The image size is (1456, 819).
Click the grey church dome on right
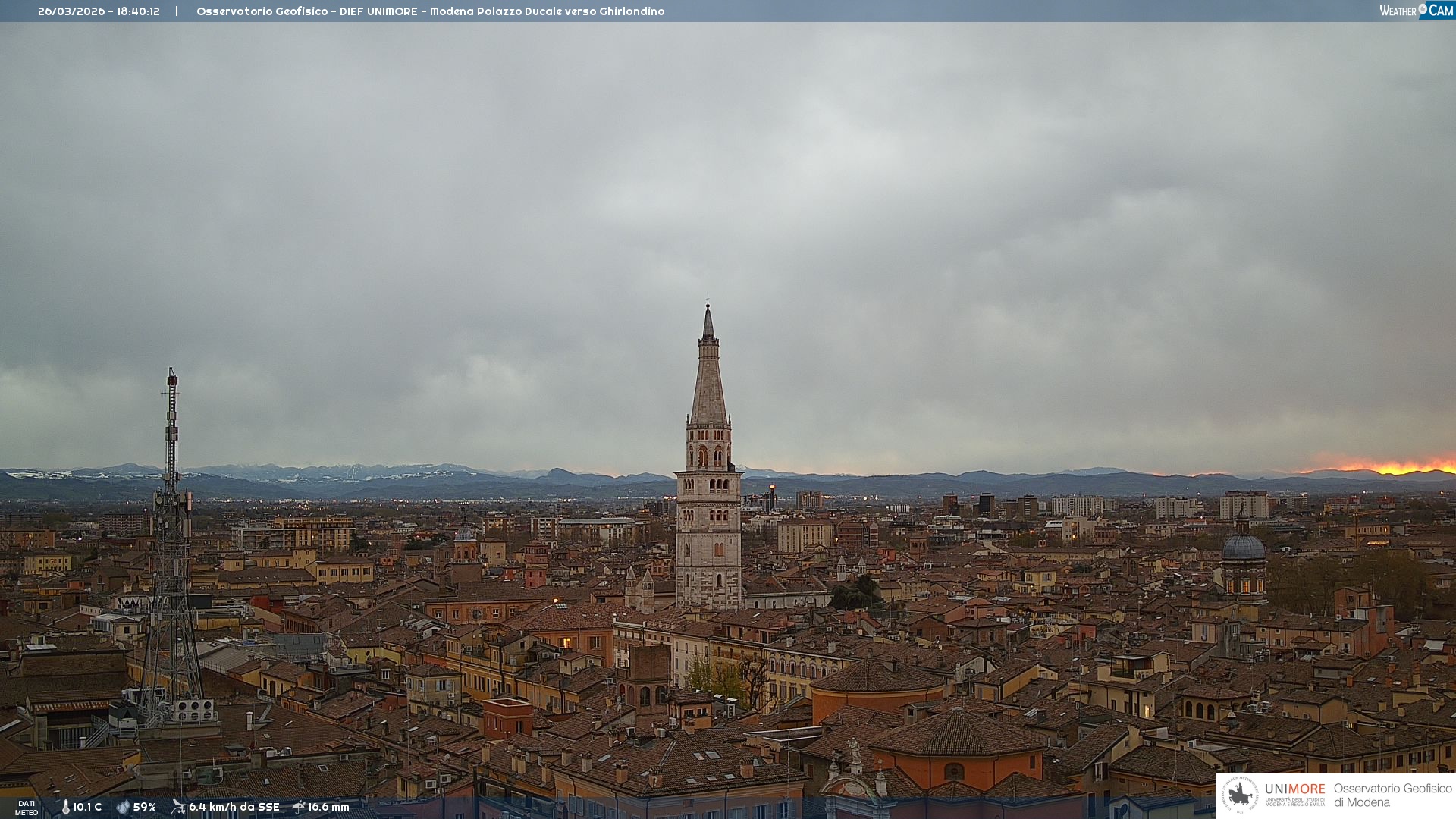coord(1243,548)
